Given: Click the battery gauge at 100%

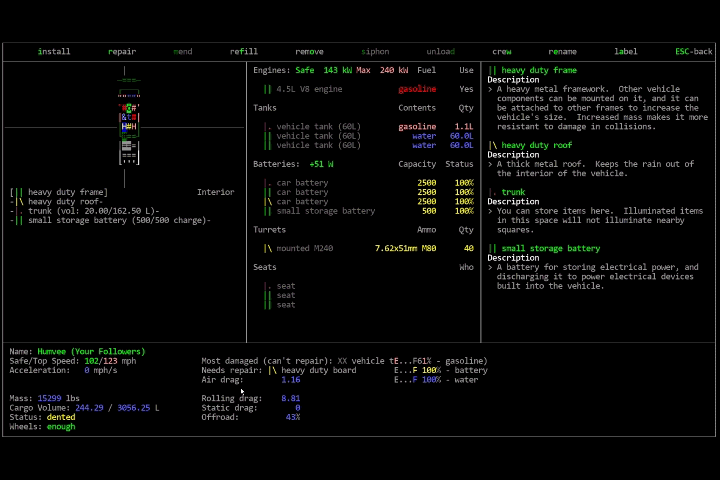Looking at the screenshot, I should 441,370.
